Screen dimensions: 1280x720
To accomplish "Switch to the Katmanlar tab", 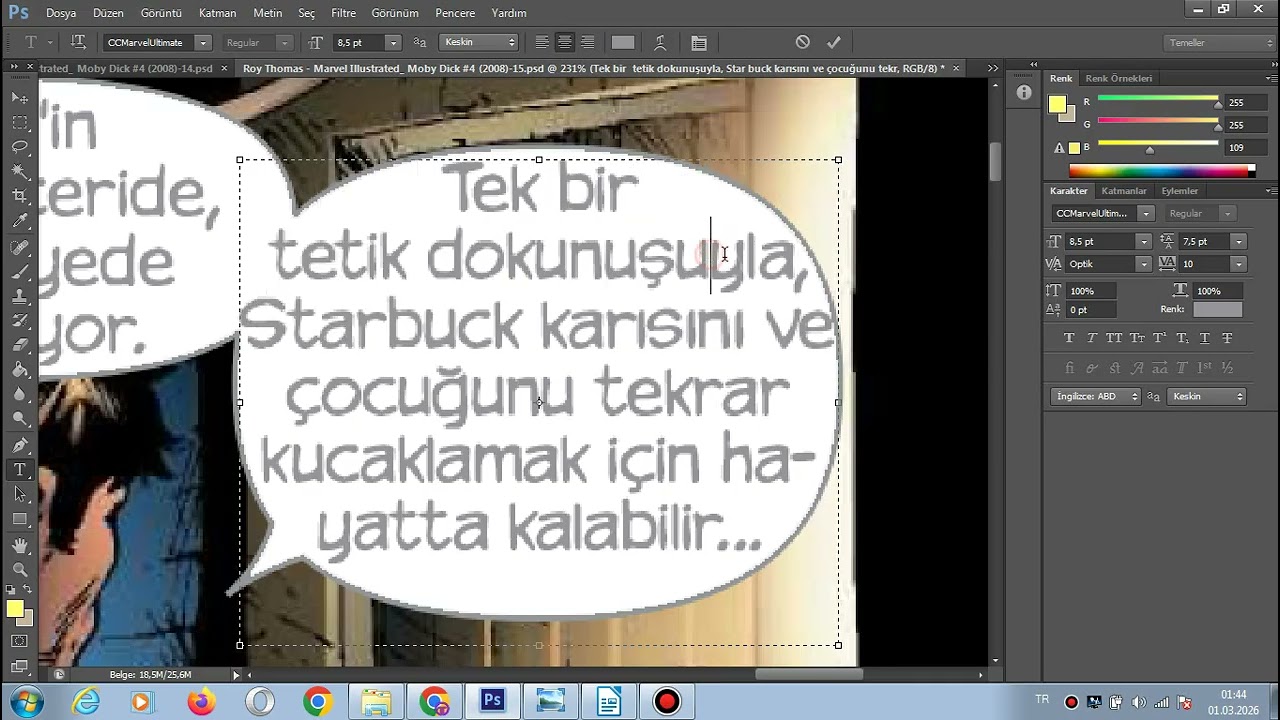I will 1124,190.
